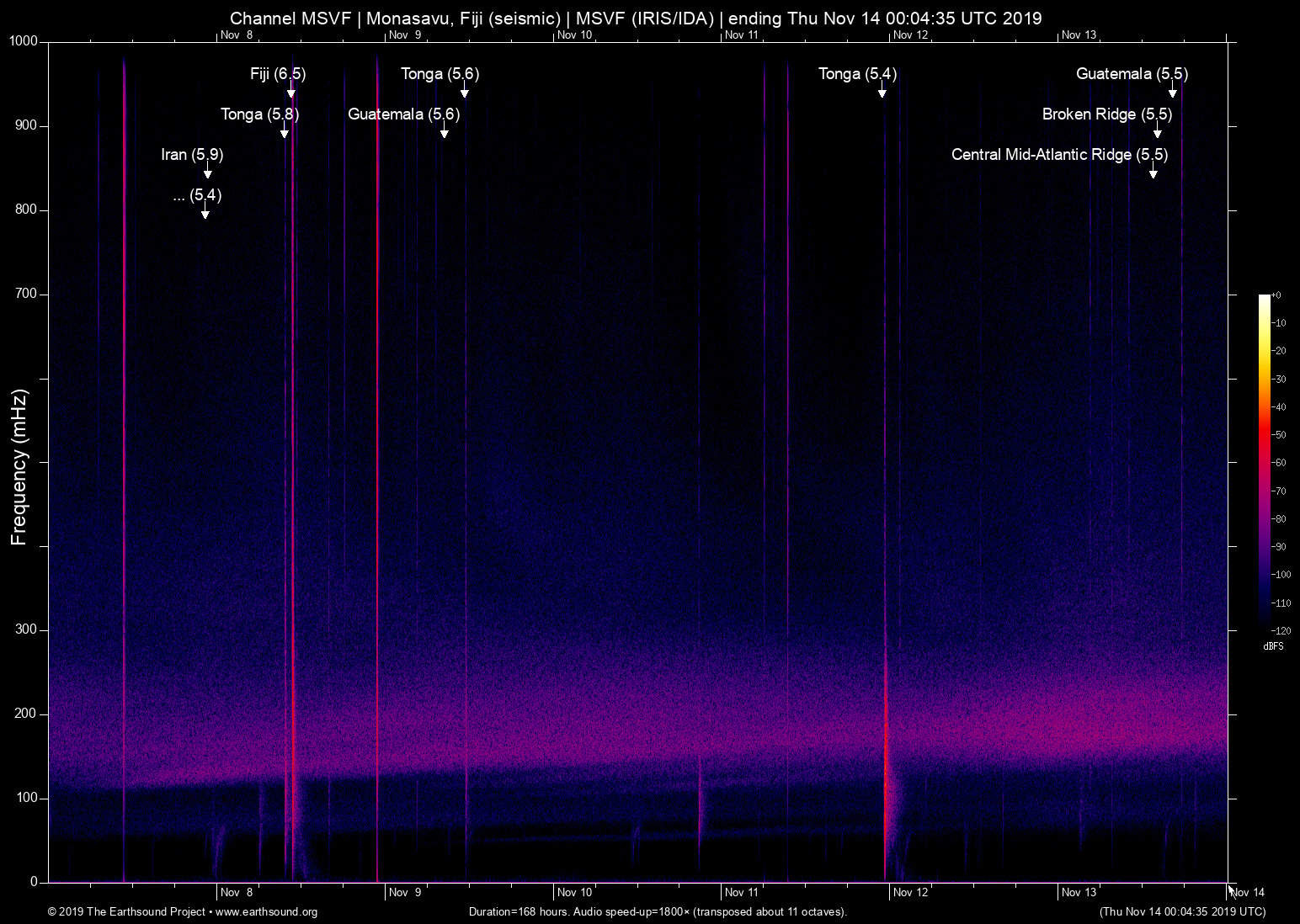
Task: Select the unnamed ... (5.4) event marker
Action: click(204, 213)
